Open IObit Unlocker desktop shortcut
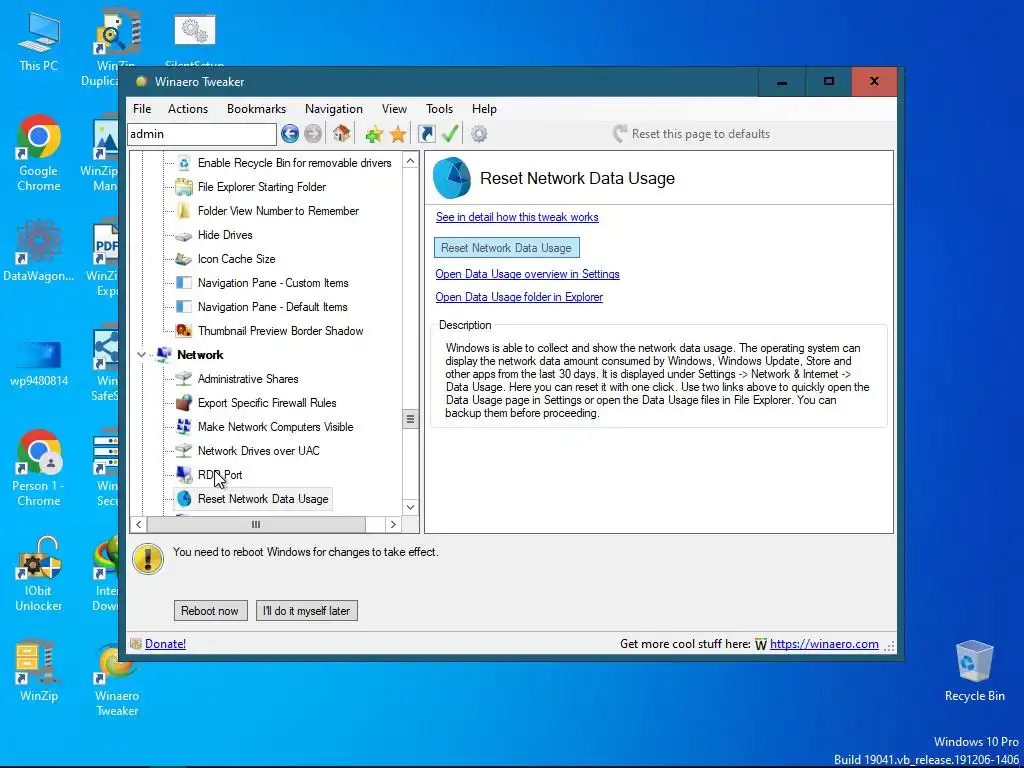The width and height of the screenshot is (1024, 768). click(39, 574)
